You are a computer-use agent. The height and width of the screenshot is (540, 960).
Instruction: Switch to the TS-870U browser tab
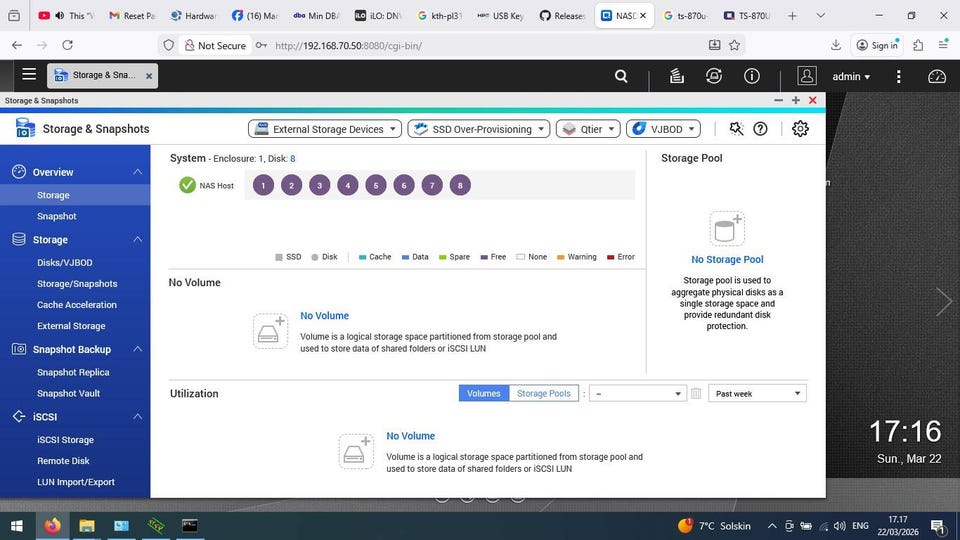(x=746, y=16)
